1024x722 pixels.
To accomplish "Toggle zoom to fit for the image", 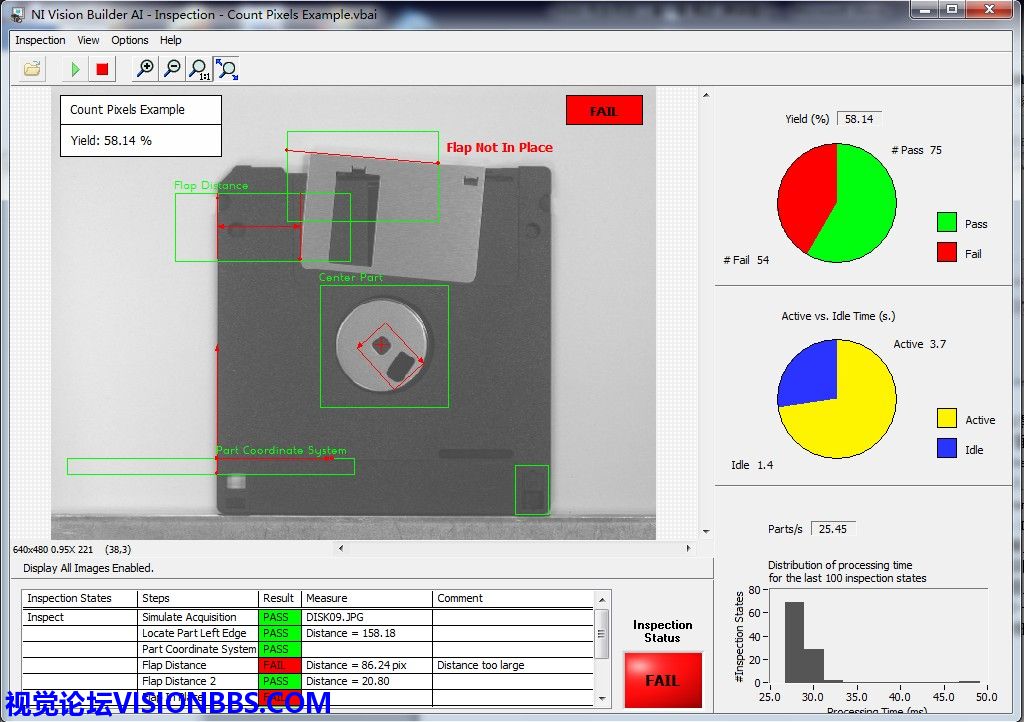I will (x=227, y=69).
